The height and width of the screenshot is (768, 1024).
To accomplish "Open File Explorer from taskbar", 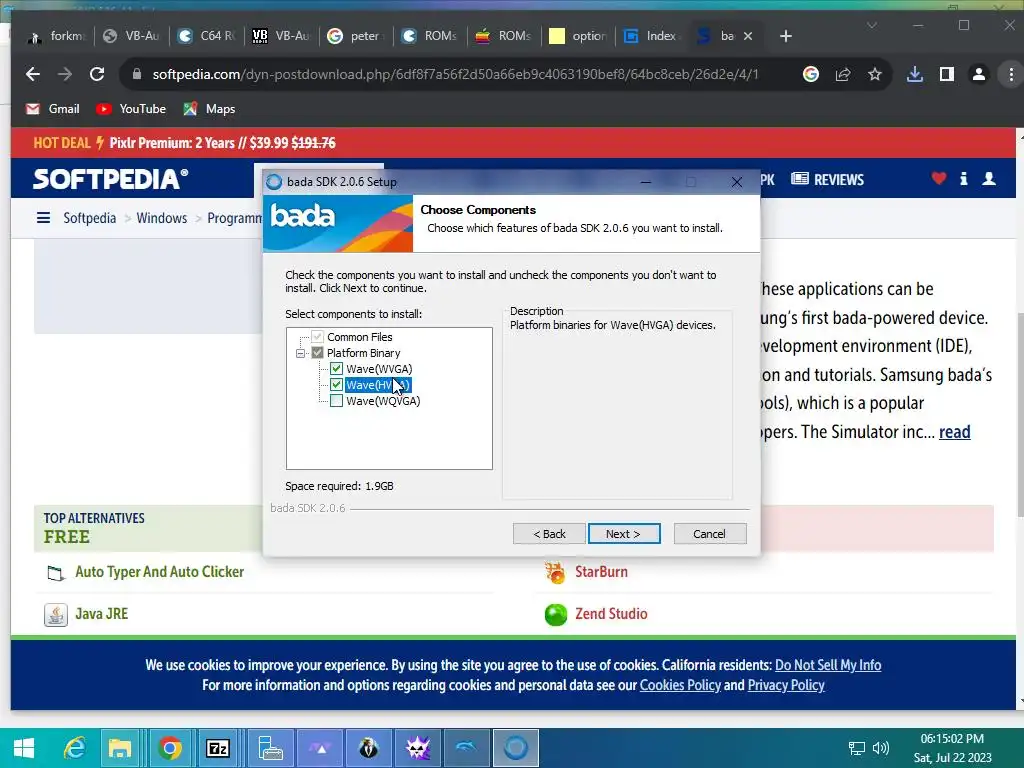I will (120, 748).
